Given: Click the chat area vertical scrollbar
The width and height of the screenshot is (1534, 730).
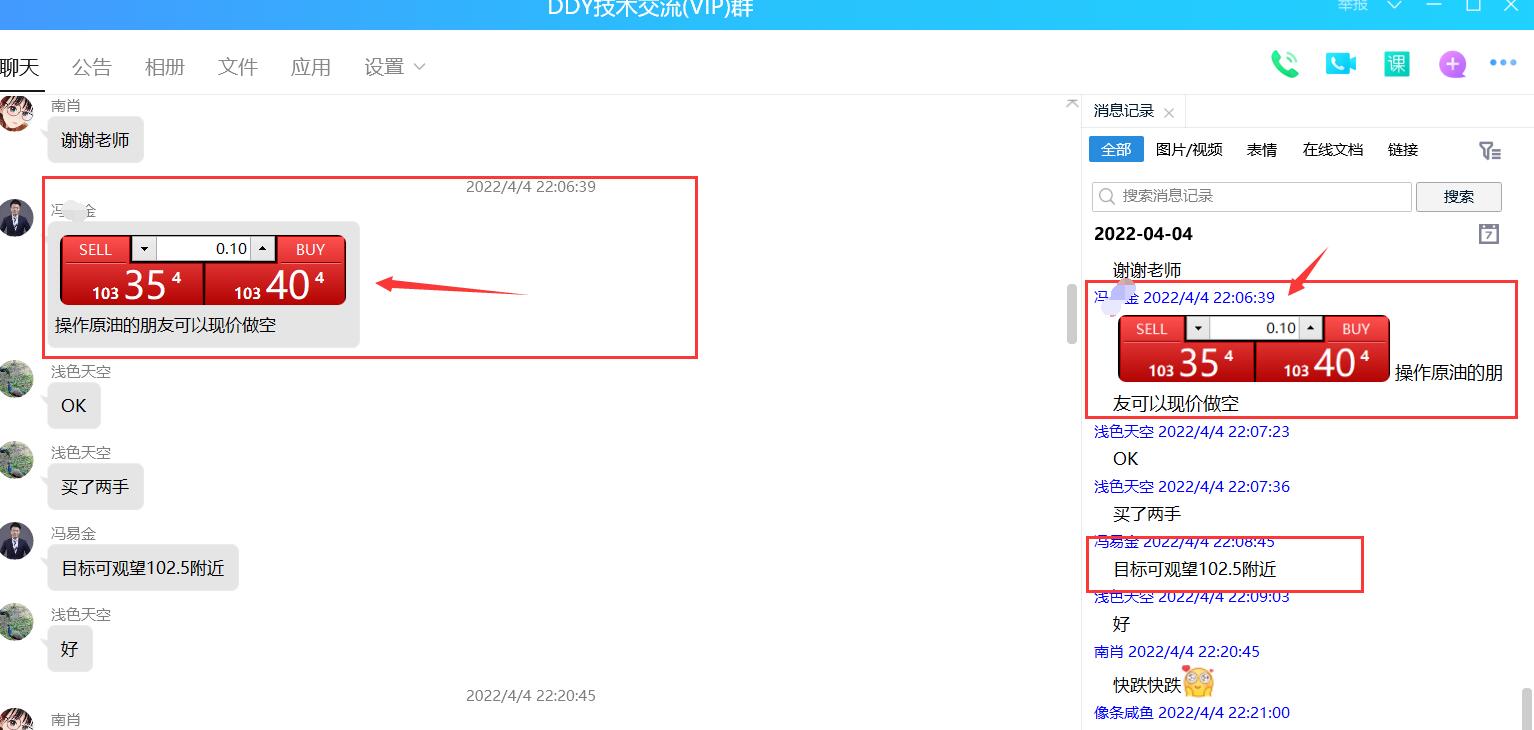Looking at the screenshot, I should click(1072, 314).
